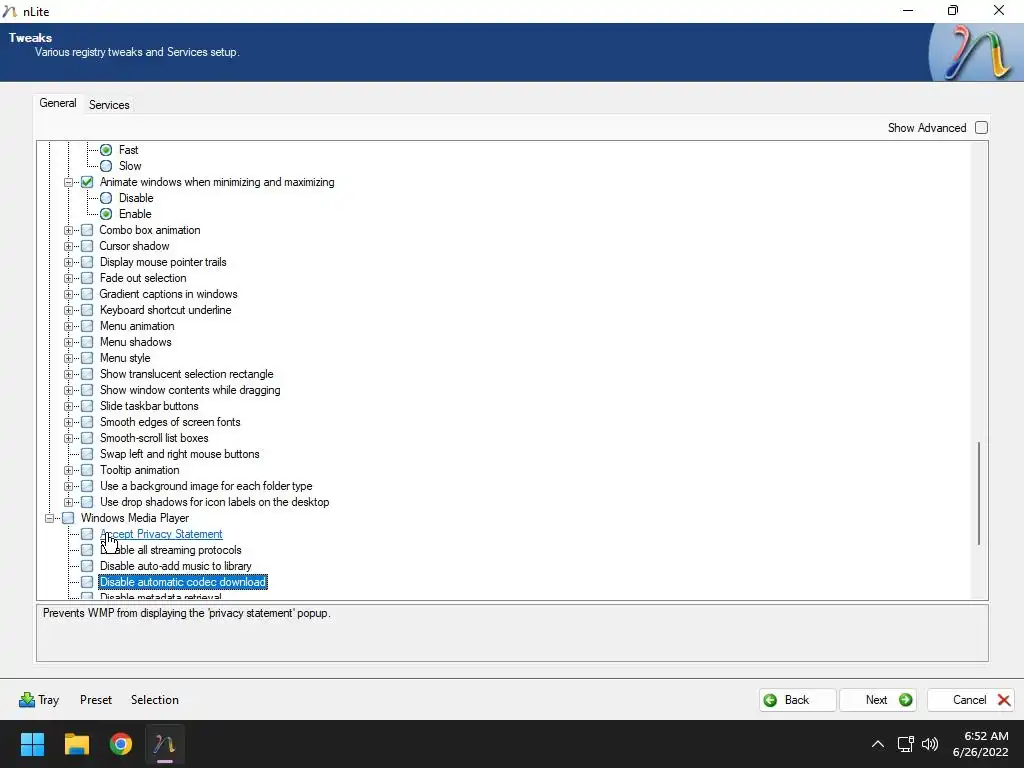
Task: Click the Next button
Action: click(878, 700)
